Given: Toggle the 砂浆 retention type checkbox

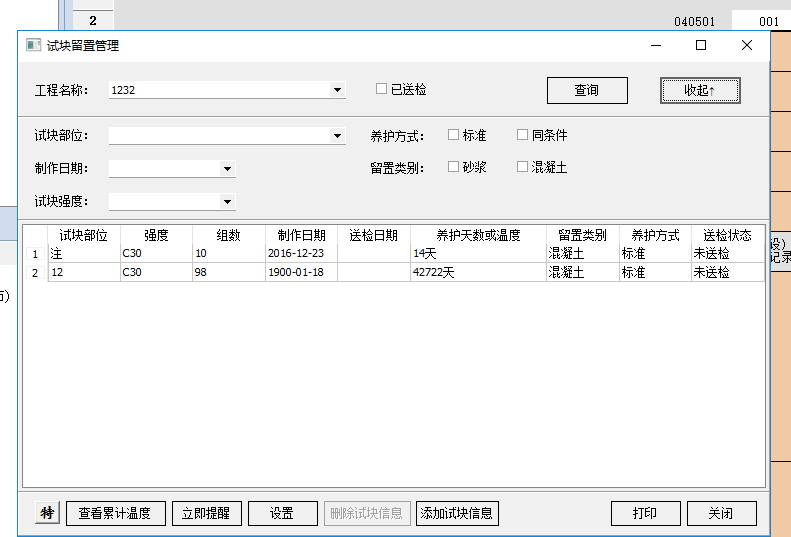Looking at the screenshot, I should click(x=453, y=167).
